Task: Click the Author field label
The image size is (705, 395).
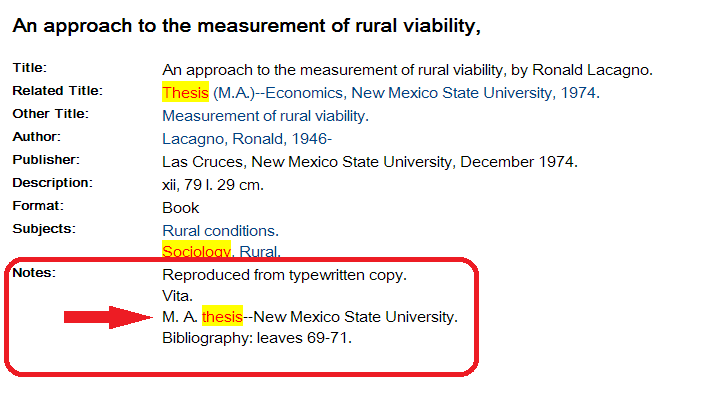Action: tap(36, 137)
